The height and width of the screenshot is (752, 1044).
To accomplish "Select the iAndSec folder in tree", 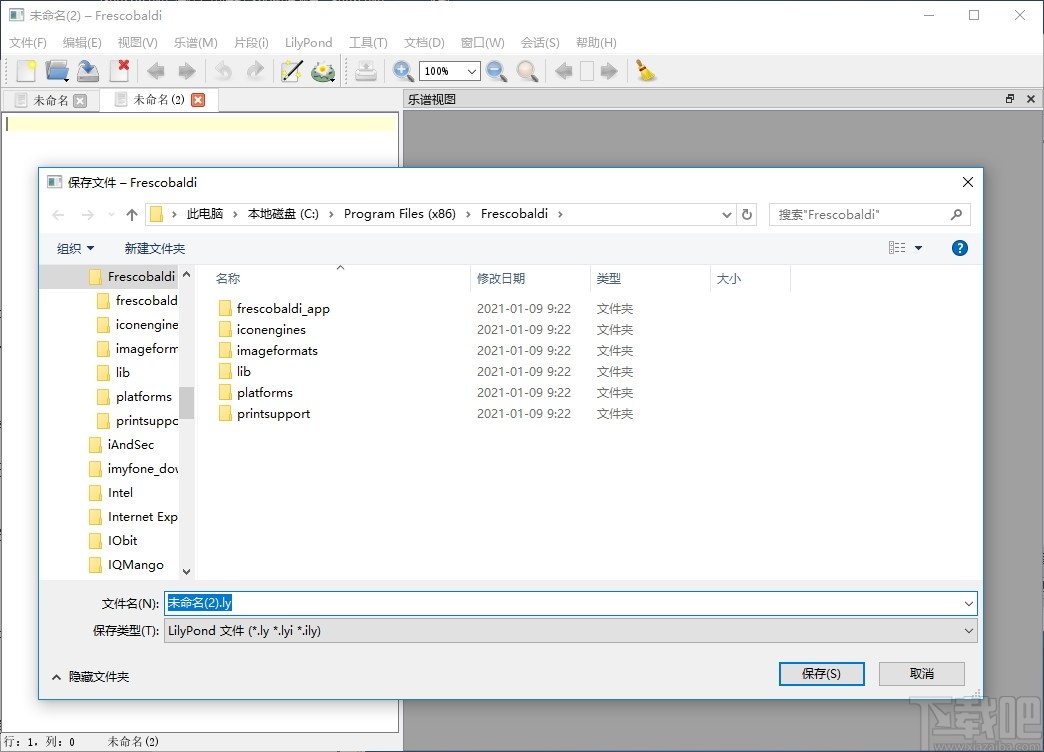I will [130, 445].
